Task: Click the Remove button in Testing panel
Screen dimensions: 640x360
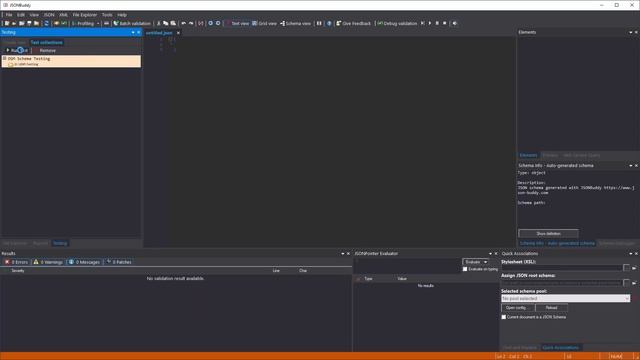Action: click(45, 50)
